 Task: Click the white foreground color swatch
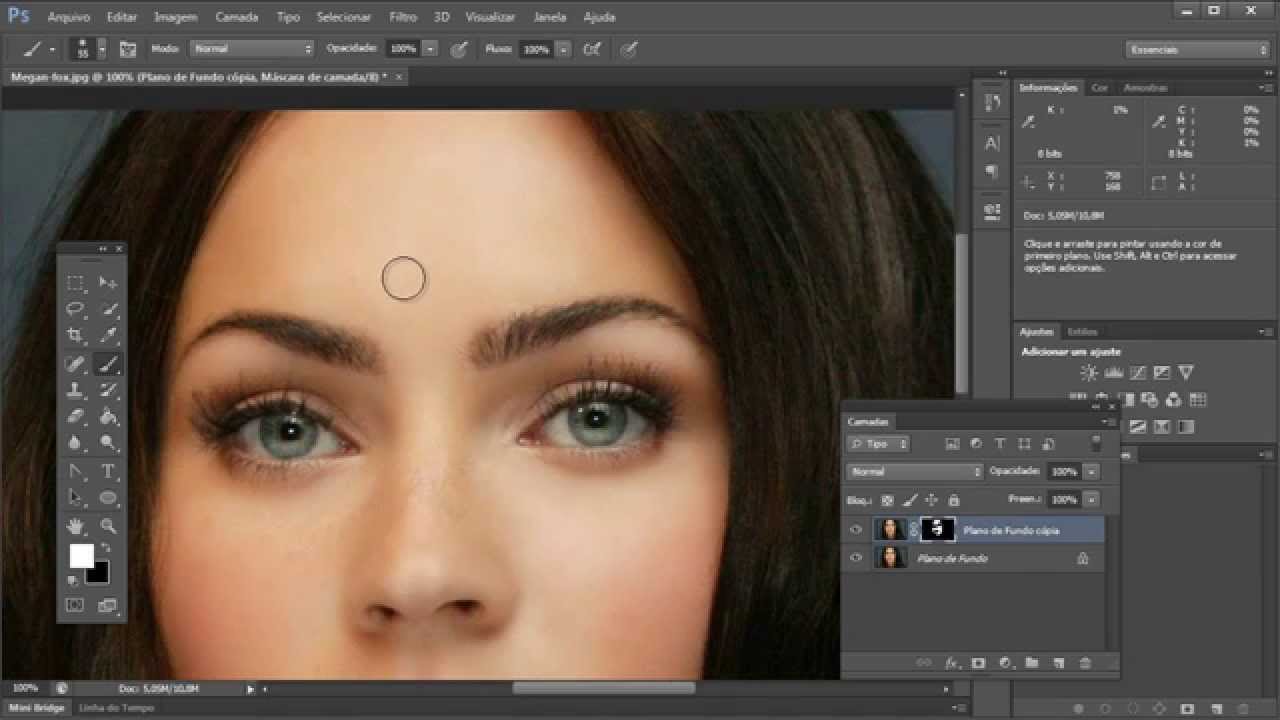point(81,556)
